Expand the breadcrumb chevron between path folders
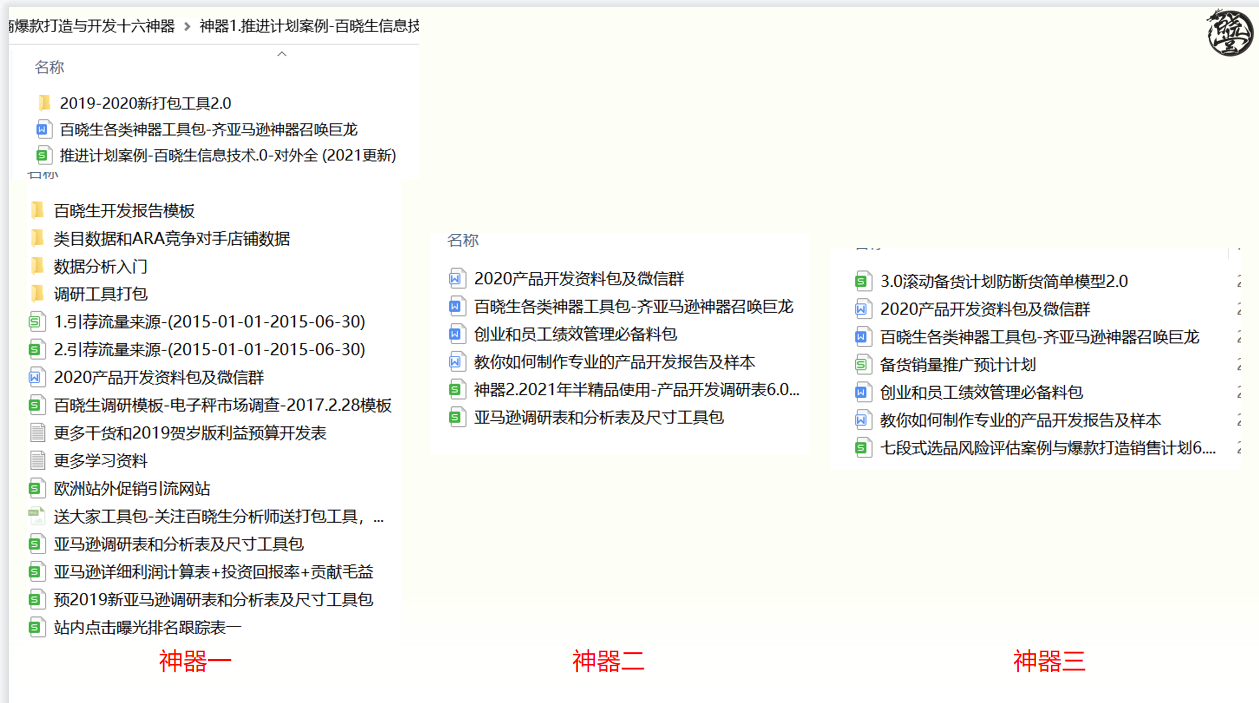The width and height of the screenshot is (1259, 703). point(187,26)
